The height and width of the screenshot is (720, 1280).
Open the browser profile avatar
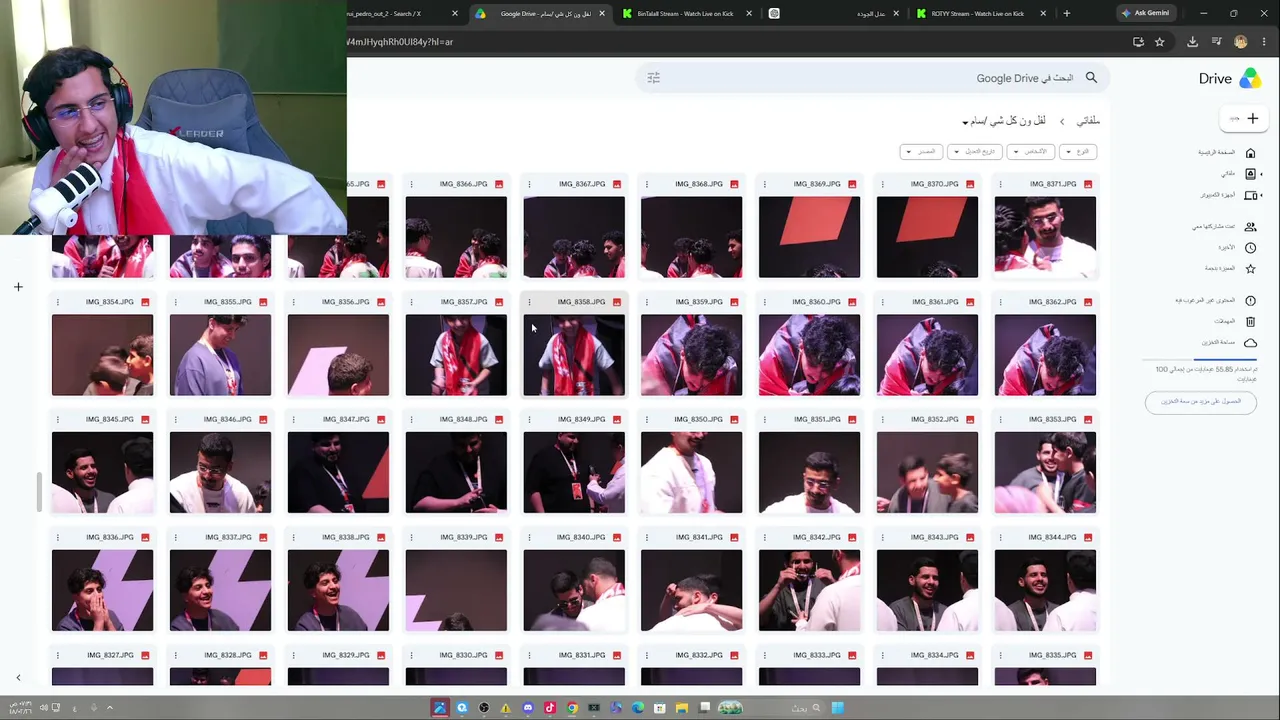tap(1241, 42)
